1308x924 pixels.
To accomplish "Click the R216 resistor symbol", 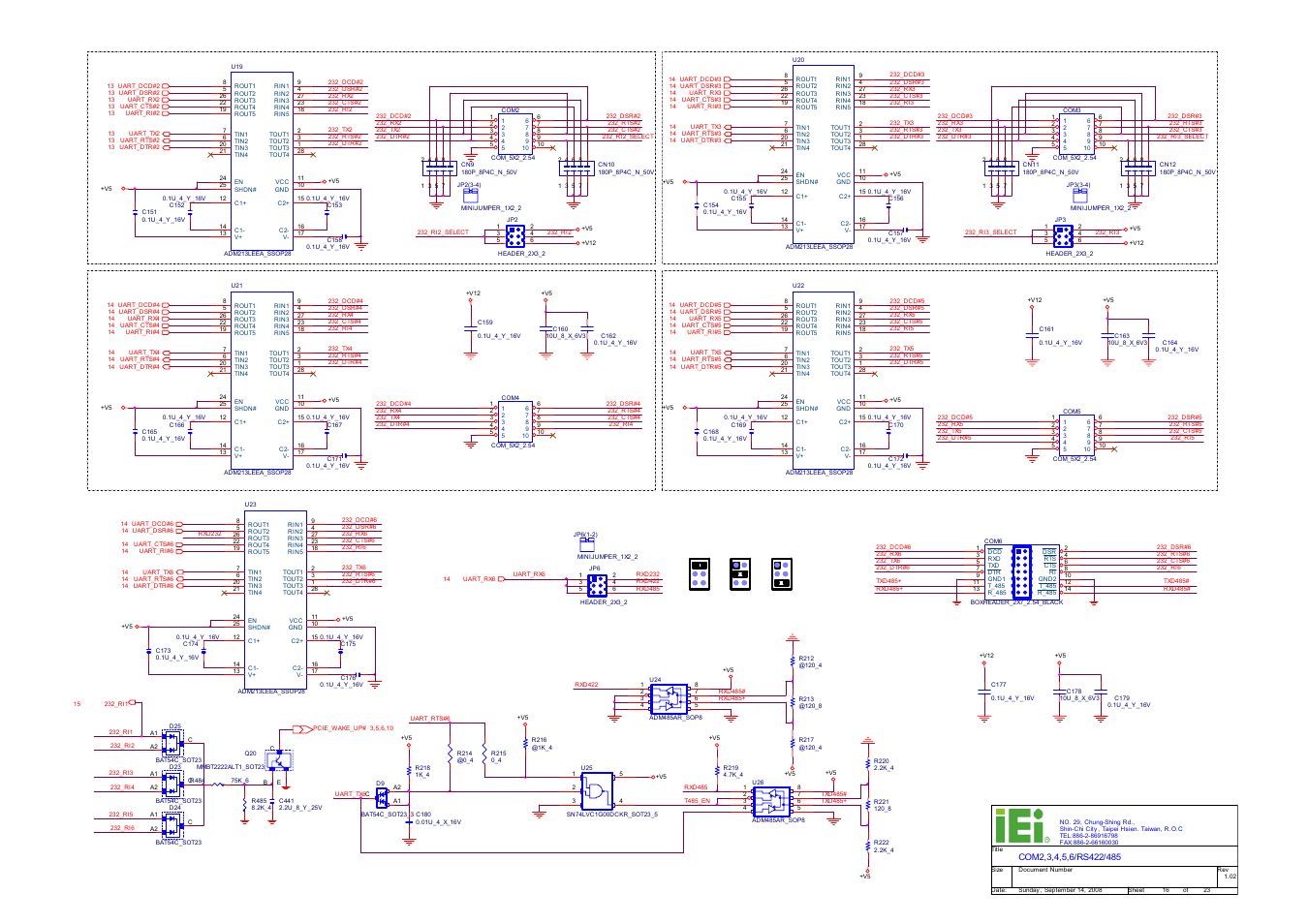I will pos(525,743).
